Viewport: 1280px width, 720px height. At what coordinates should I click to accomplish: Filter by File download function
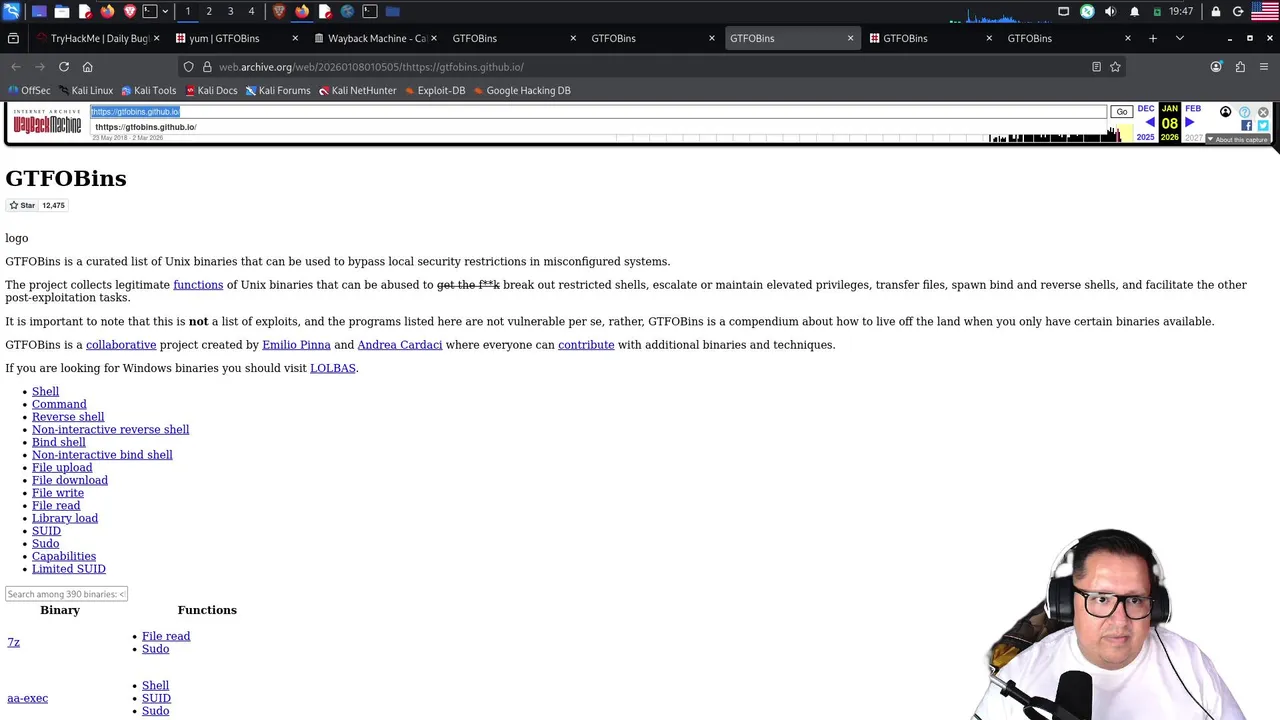[x=70, y=480]
